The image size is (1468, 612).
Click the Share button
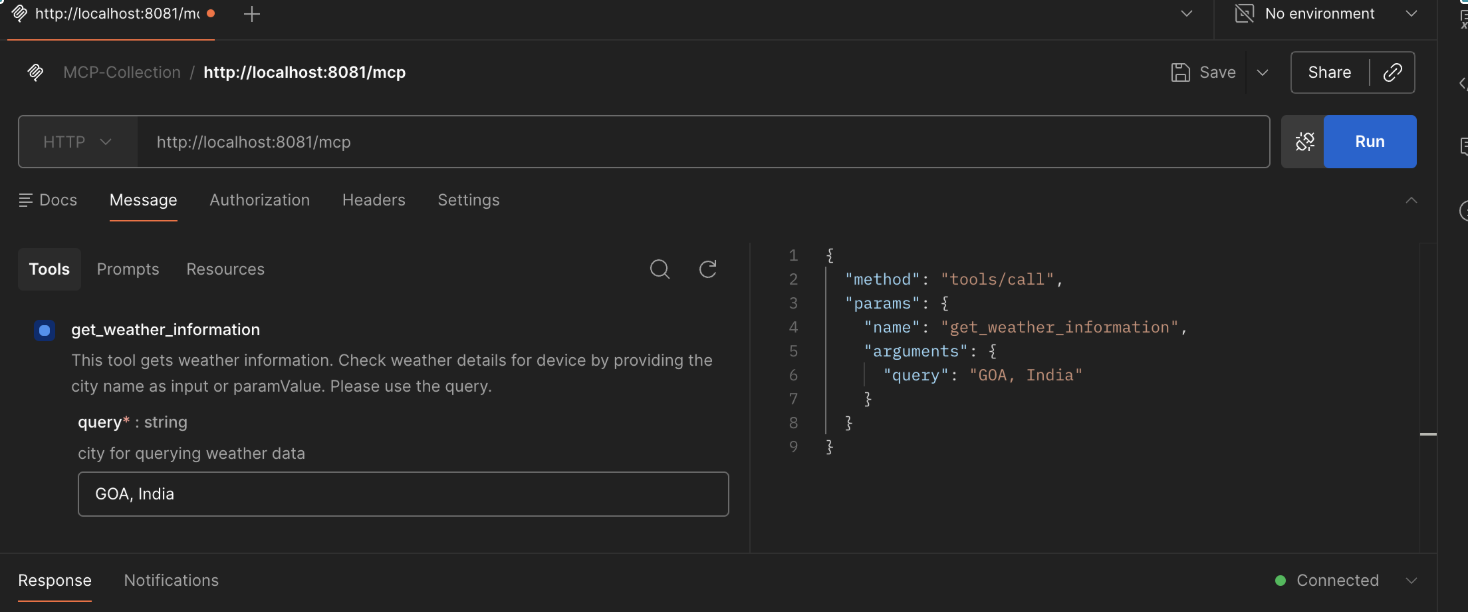(1329, 72)
